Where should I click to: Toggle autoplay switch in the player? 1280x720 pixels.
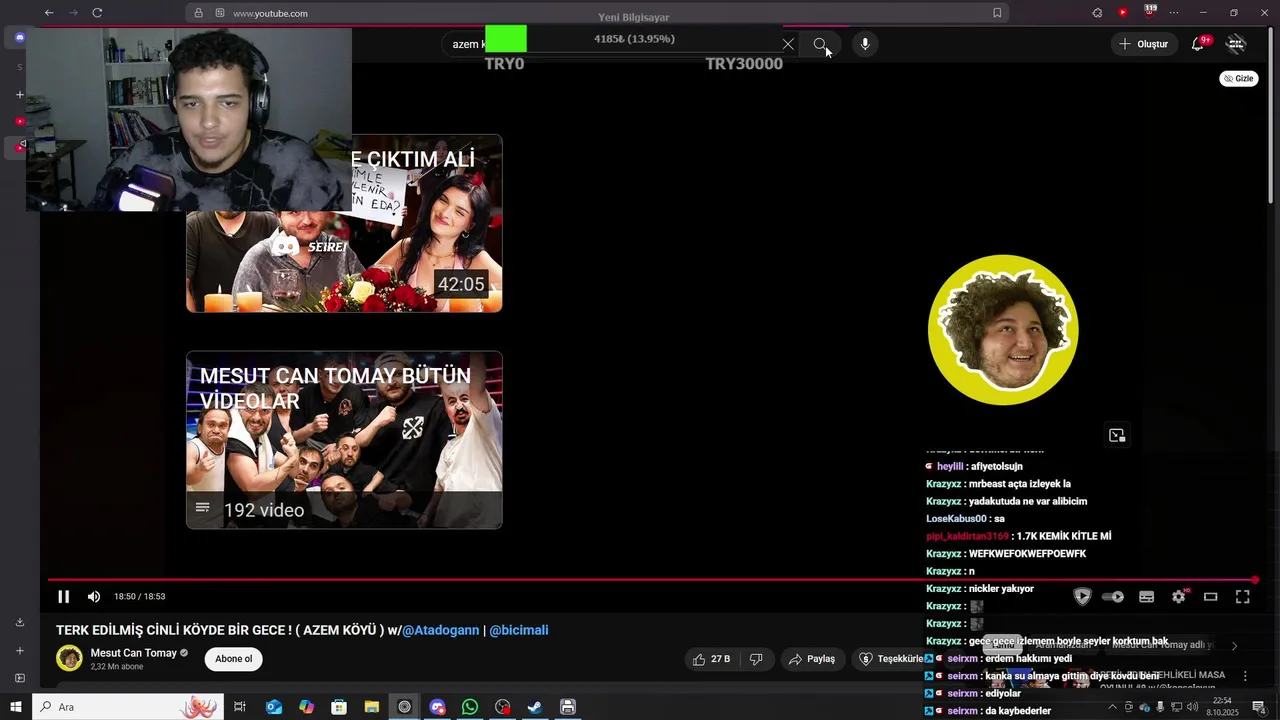[x=1113, y=597]
